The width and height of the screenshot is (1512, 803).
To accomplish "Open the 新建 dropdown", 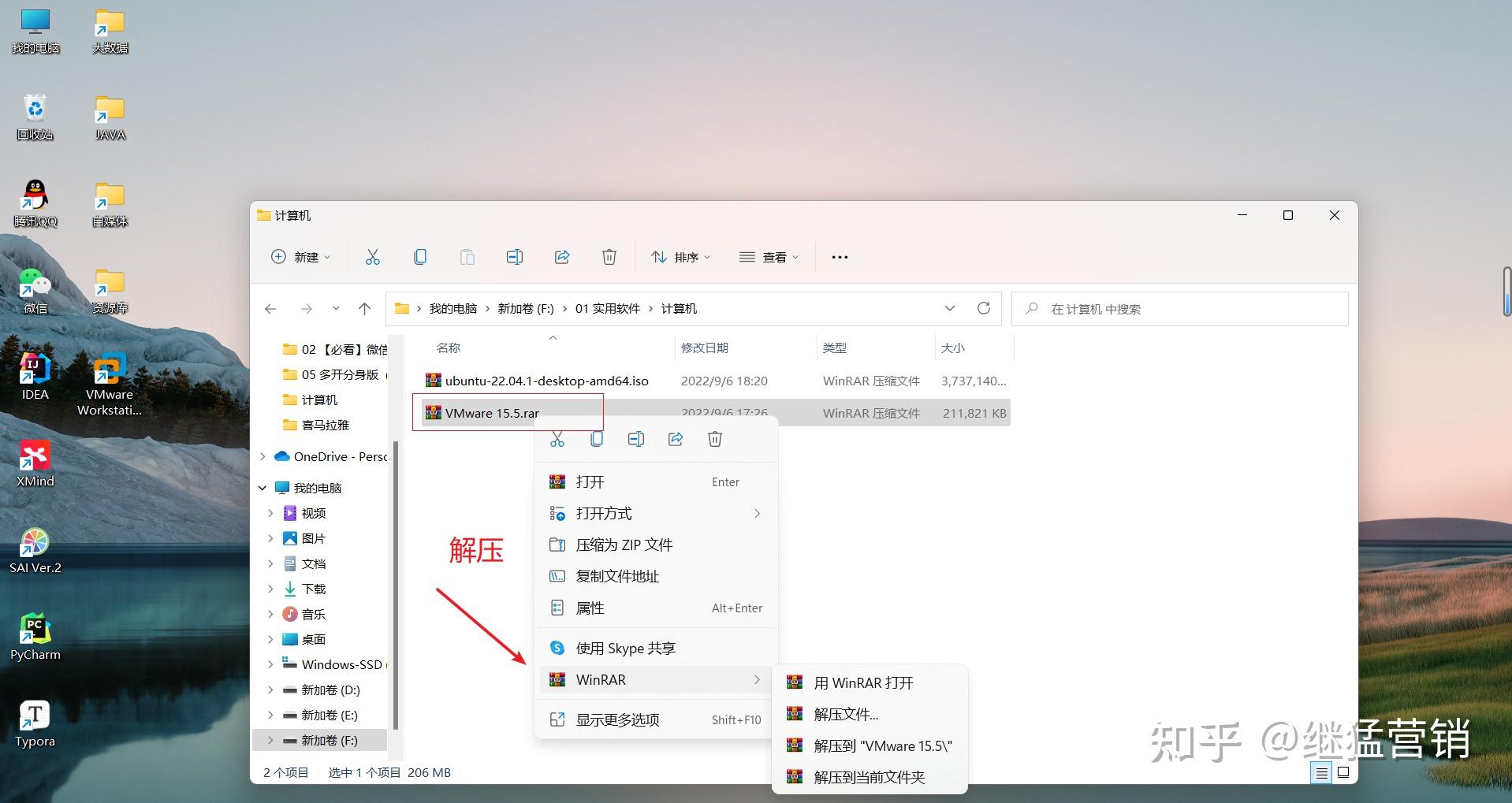I will (300, 257).
